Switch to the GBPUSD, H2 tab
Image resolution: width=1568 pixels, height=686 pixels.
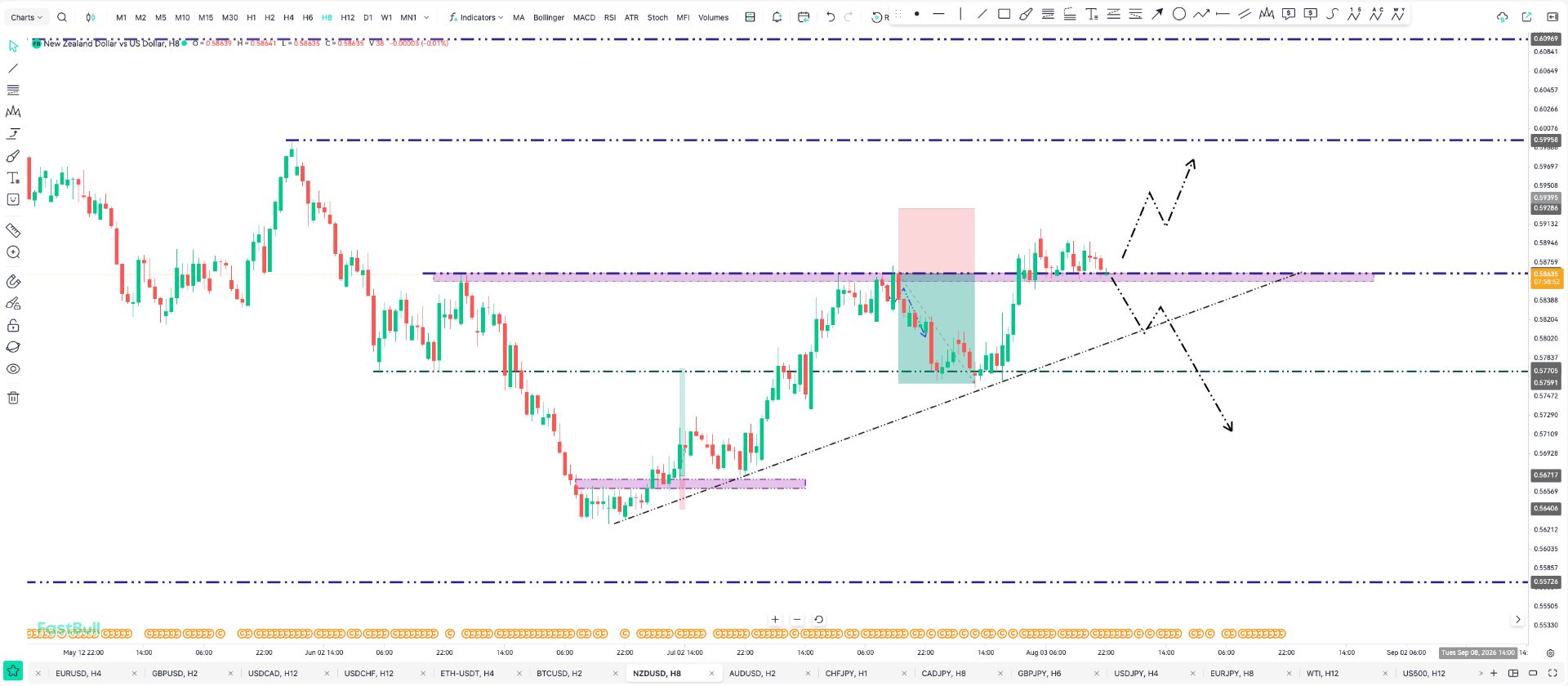point(175,674)
